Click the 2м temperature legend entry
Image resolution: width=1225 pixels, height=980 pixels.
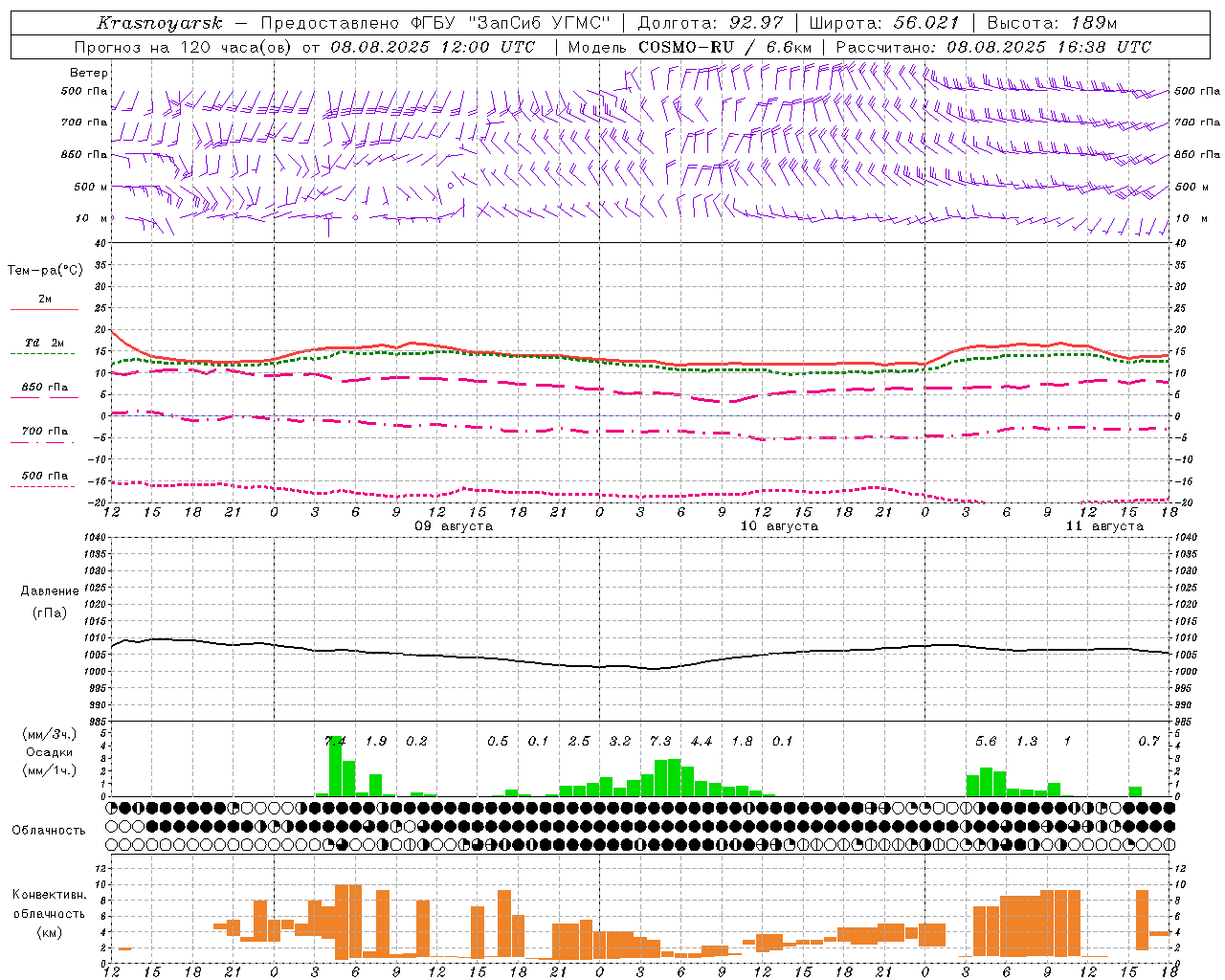point(45,299)
